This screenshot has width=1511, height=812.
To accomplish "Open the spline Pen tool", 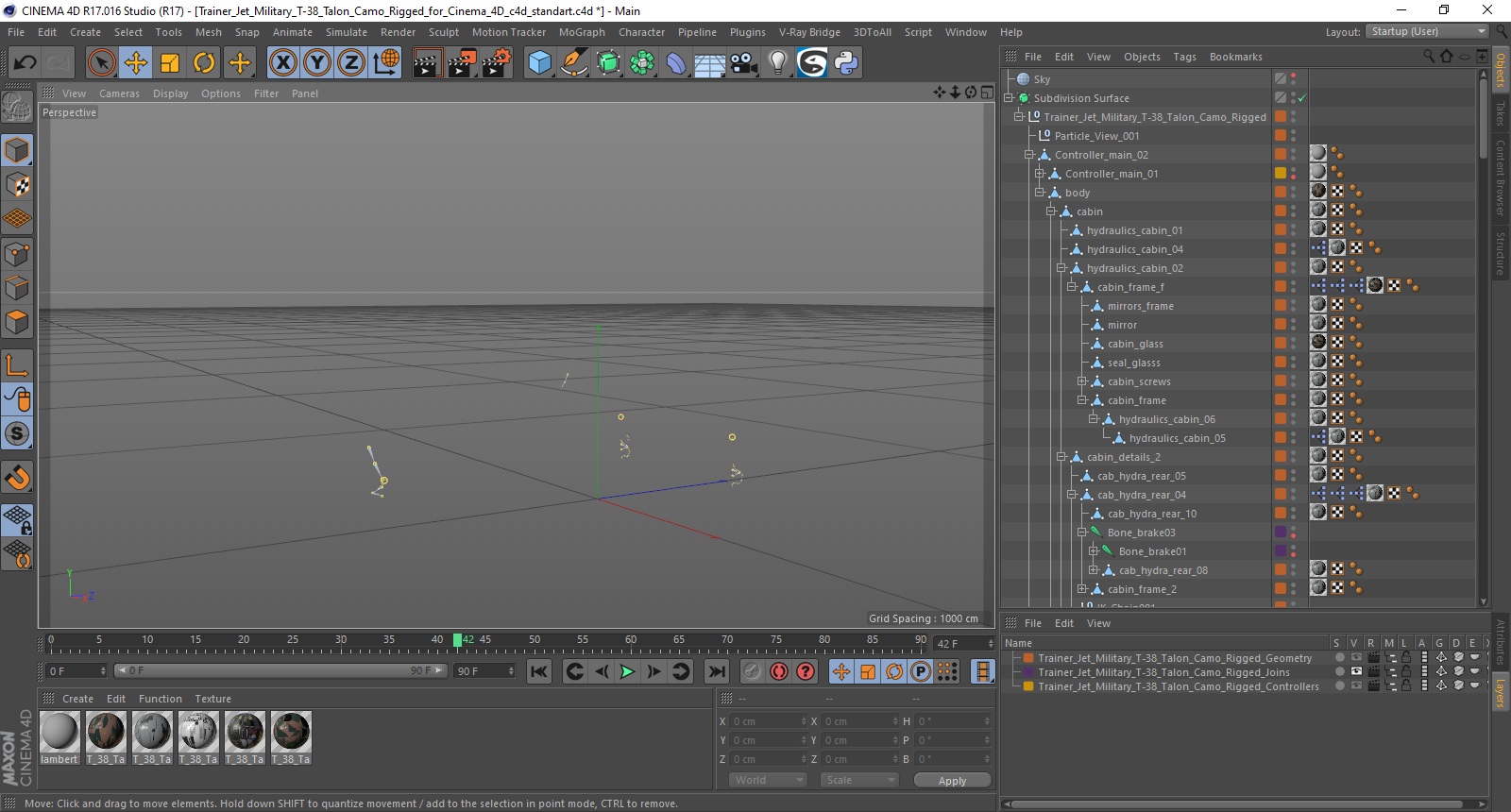I will [x=573, y=63].
